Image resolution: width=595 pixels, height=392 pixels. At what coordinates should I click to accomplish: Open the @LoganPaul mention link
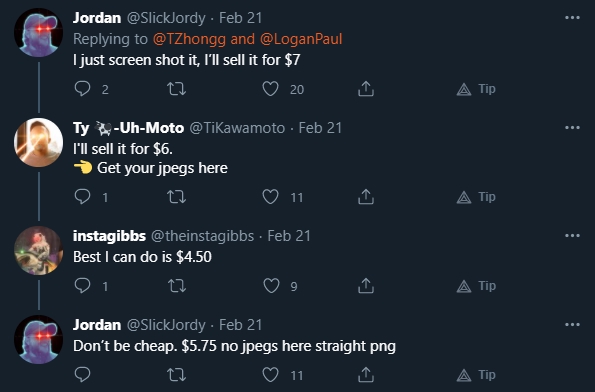coord(301,39)
